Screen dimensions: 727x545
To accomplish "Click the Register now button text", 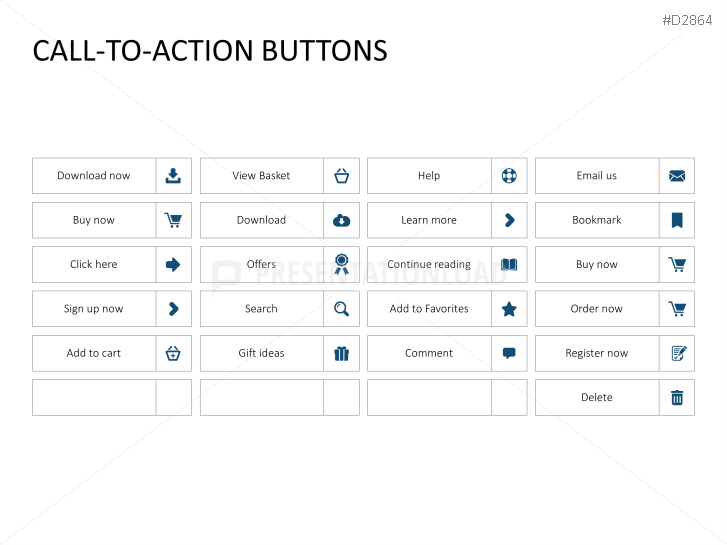I will click(x=597, y=353).
